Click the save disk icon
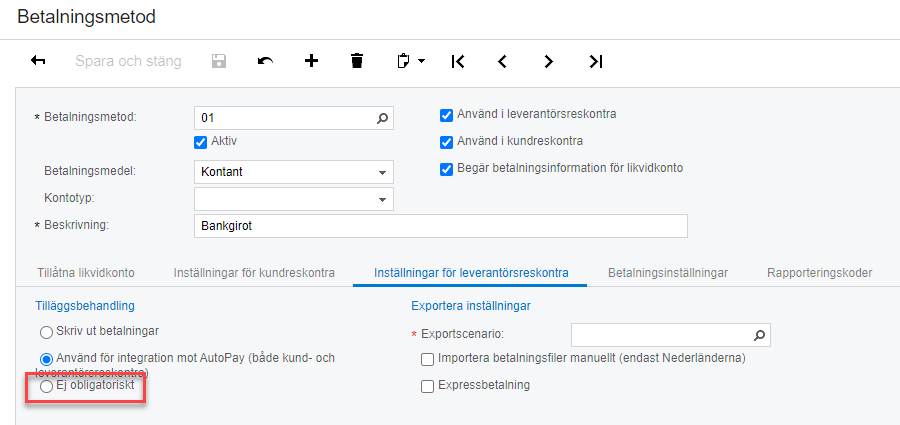The height and width of the screenshot is (425, 900). tap(219, 61)
